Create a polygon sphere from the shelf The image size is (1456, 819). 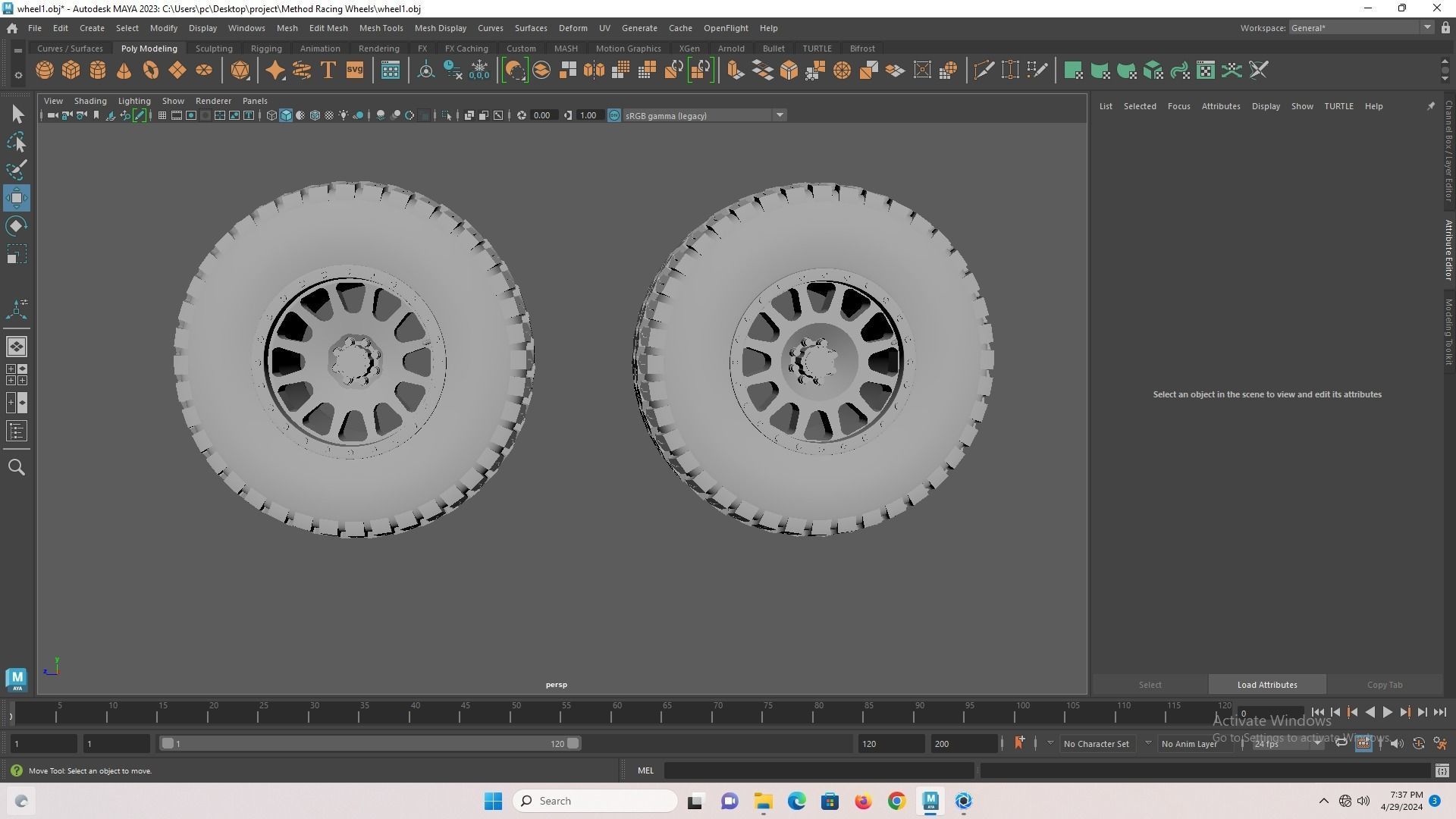45,71
